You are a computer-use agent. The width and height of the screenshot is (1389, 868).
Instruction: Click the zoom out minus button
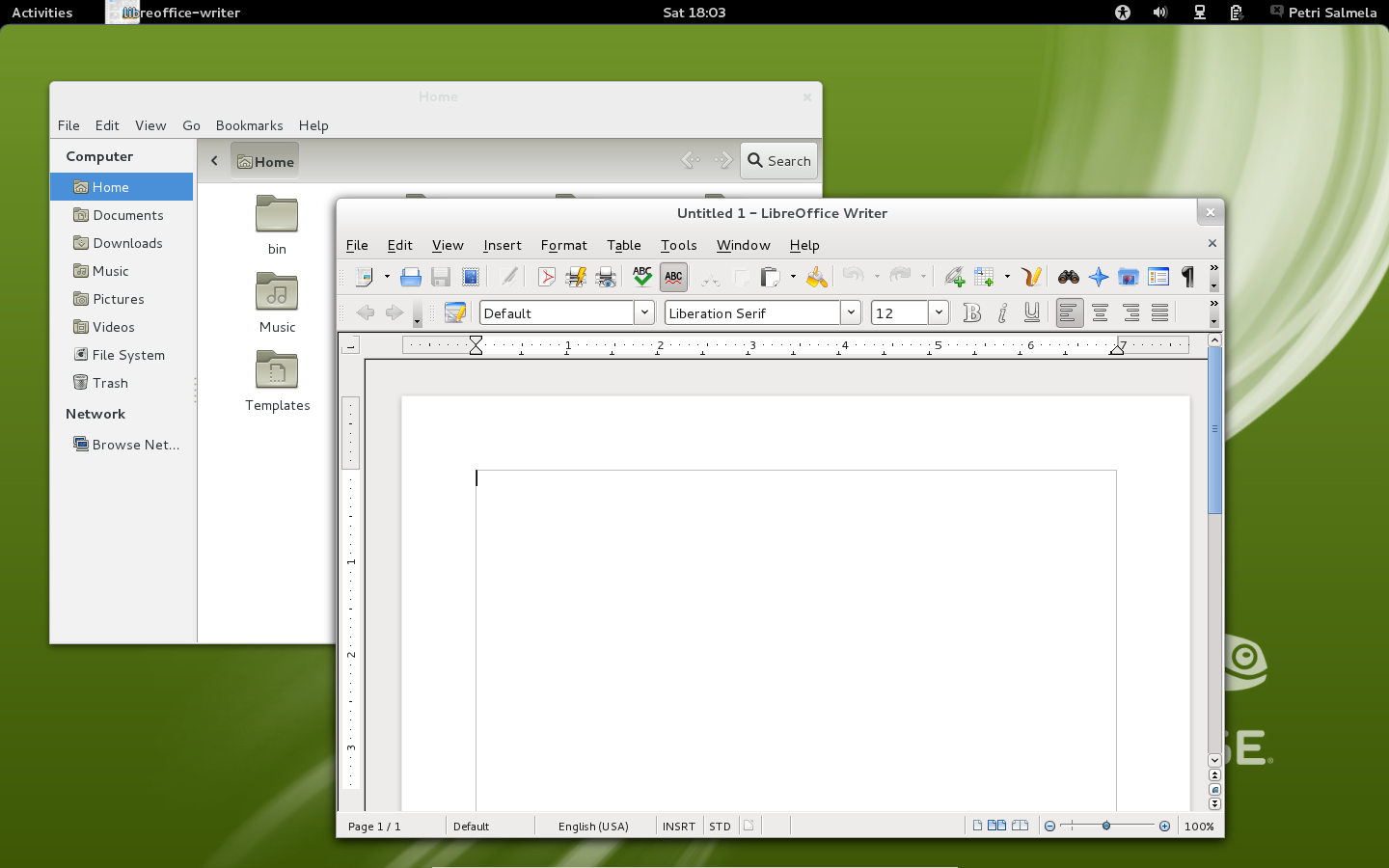click(1049, 827)
